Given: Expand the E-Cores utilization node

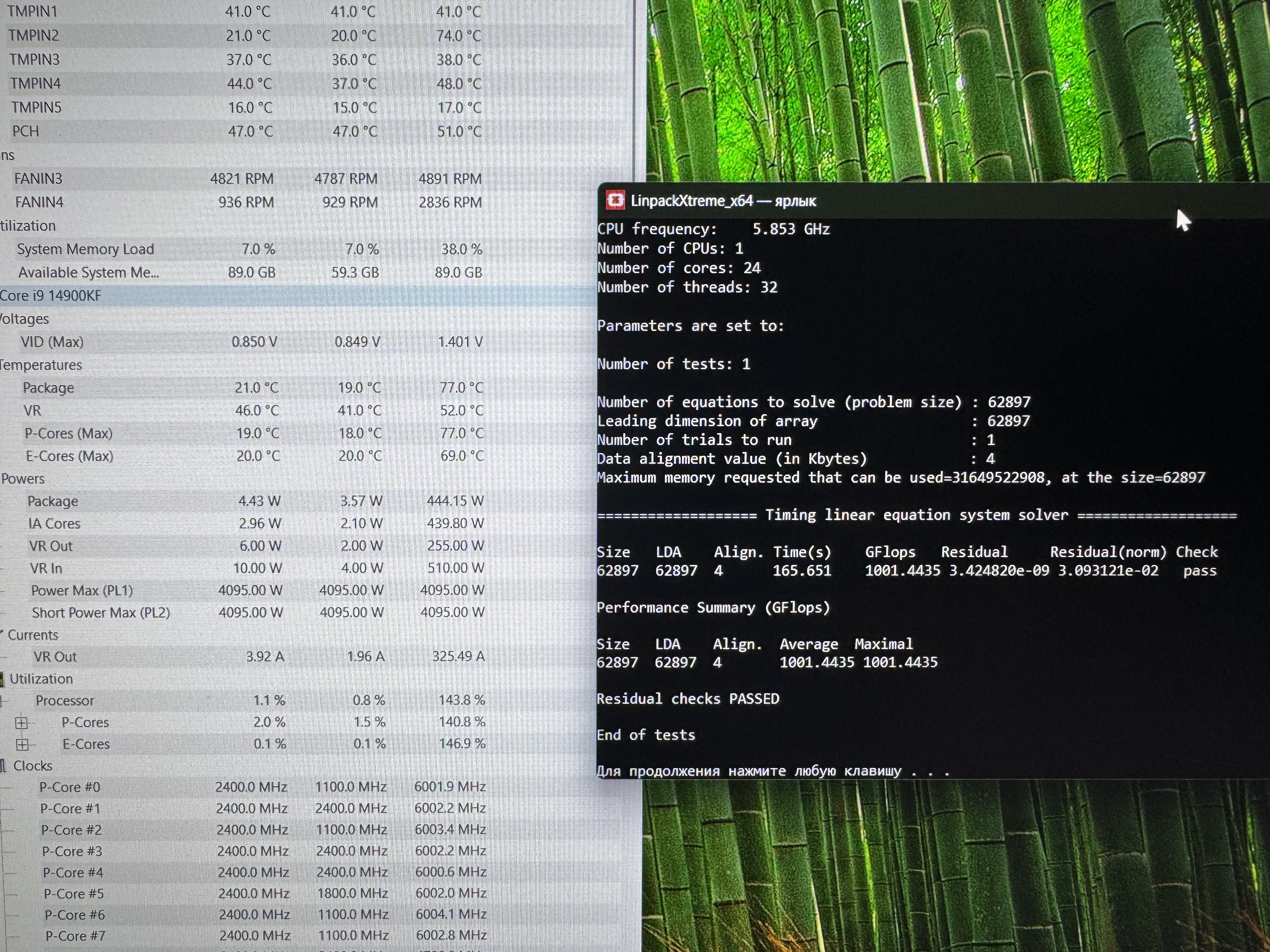Looking at the screenshot, I should click(x=22, y=744).
